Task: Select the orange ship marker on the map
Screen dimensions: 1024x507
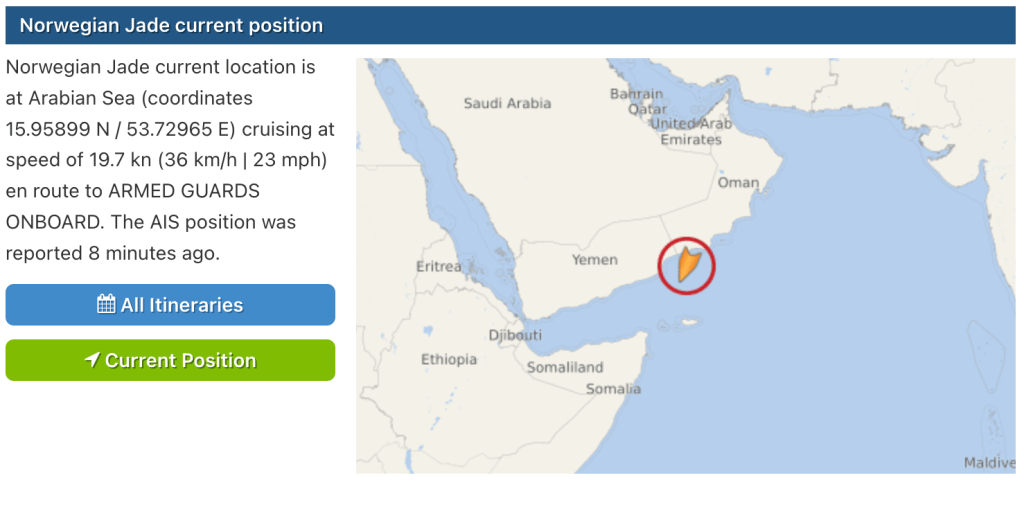Action: [686, 265]
